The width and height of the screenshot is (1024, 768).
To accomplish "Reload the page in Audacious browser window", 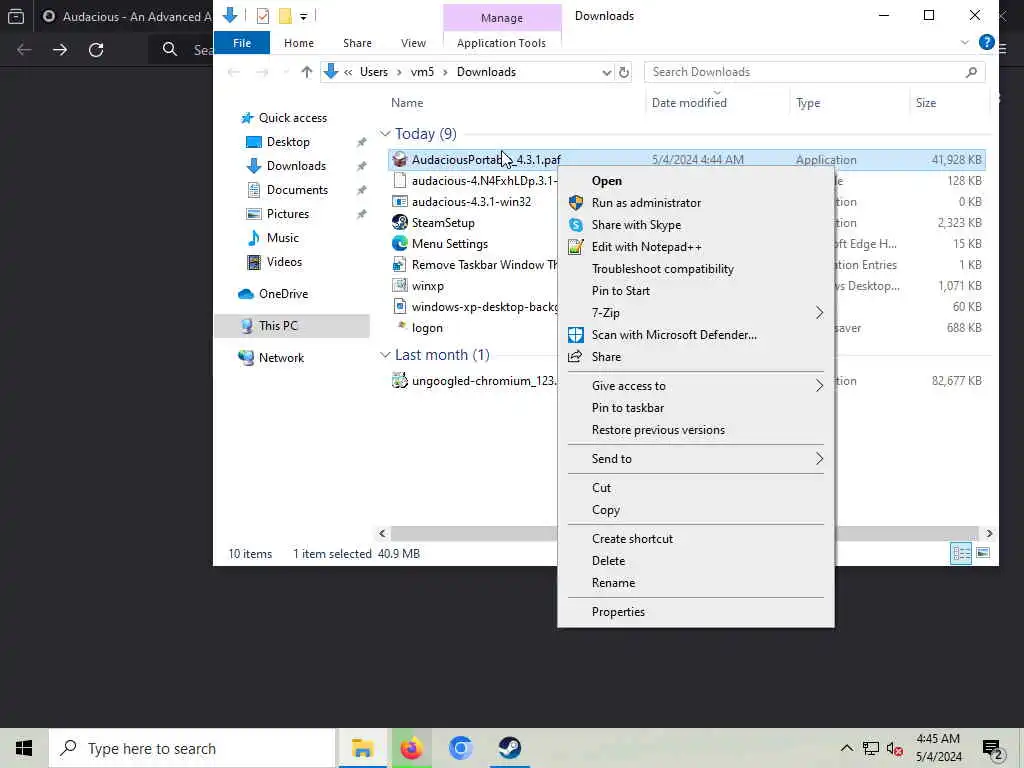I will (96, 50).
